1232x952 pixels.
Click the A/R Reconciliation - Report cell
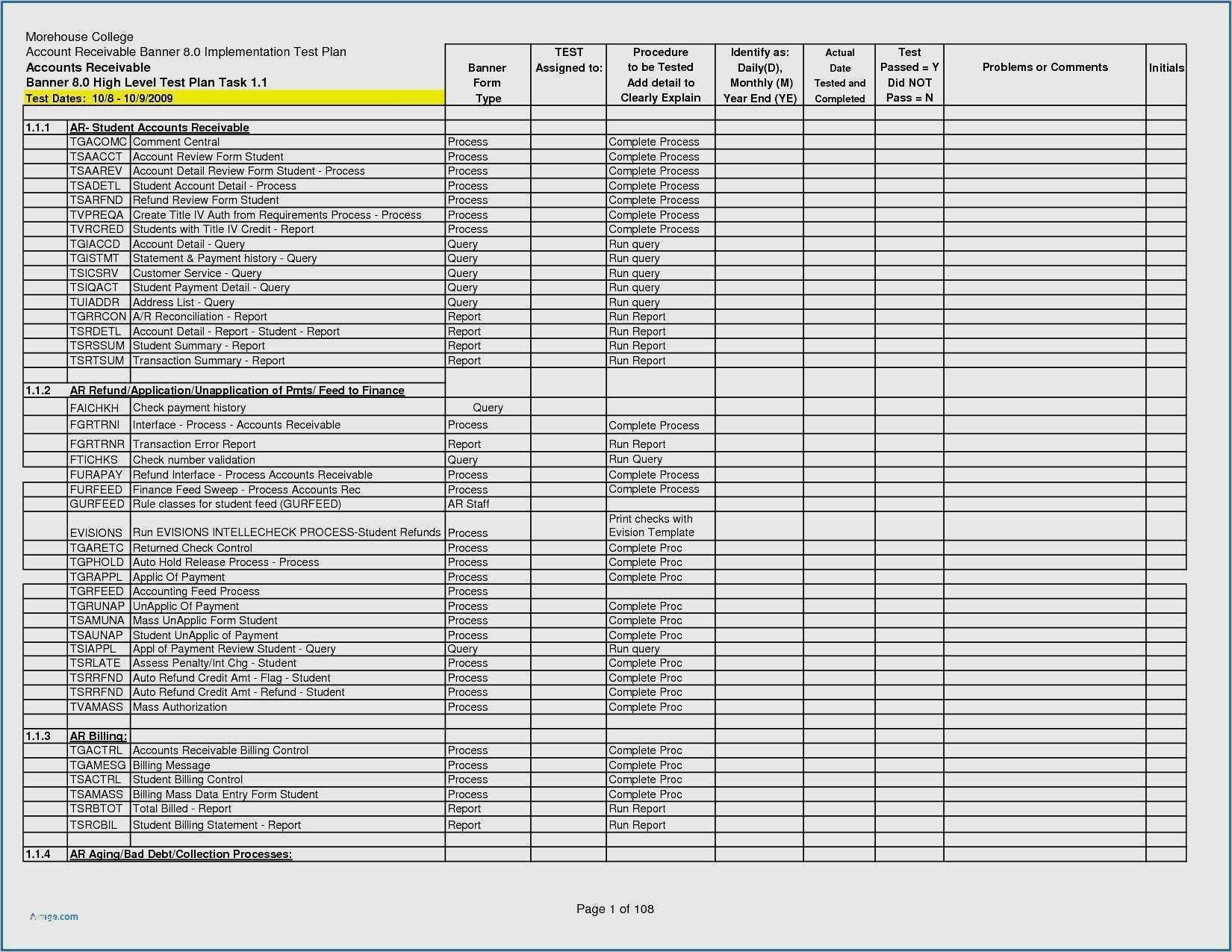(x=199, y=317)
